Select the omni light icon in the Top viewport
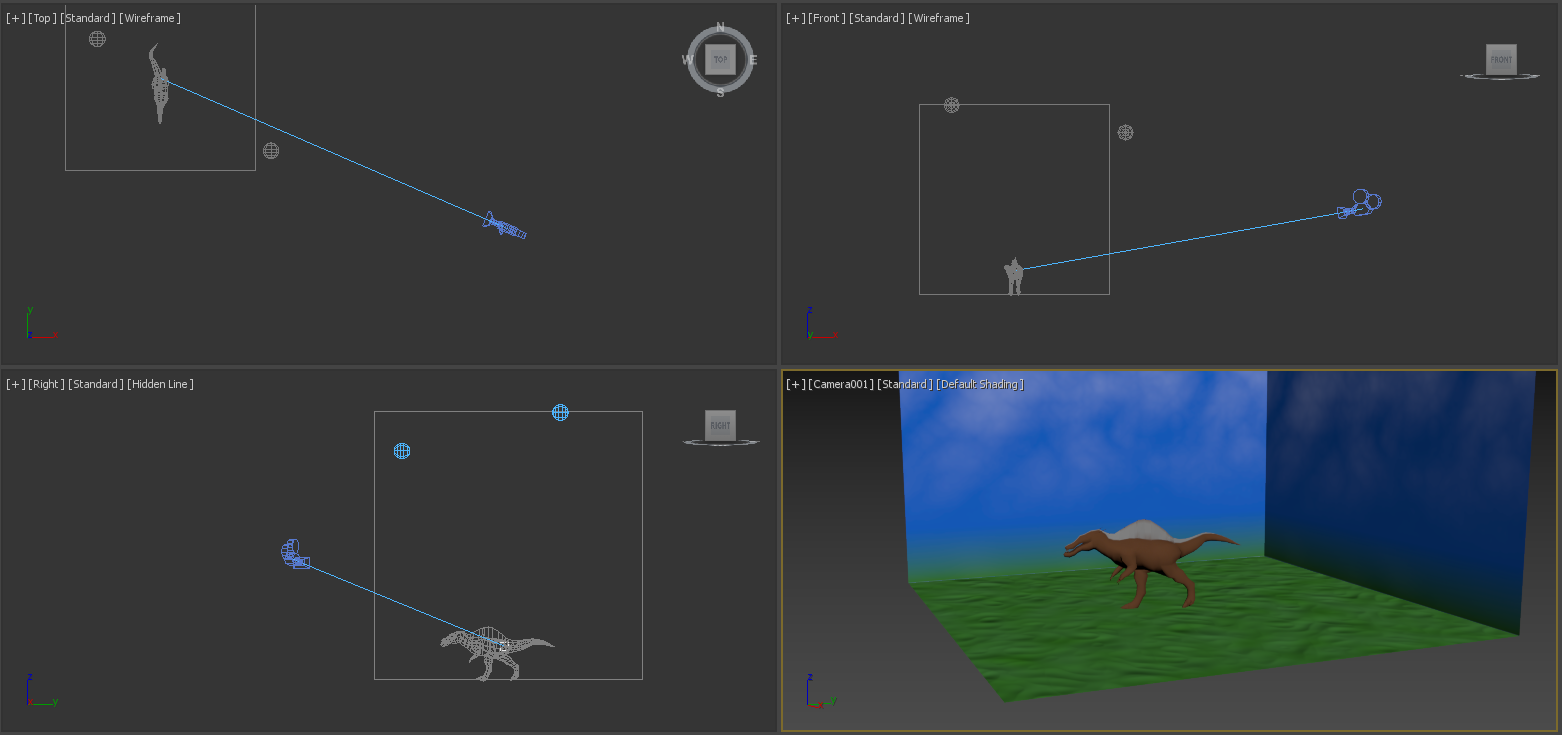The width and height of the screenshot is (1562, 735). [97, 39]
